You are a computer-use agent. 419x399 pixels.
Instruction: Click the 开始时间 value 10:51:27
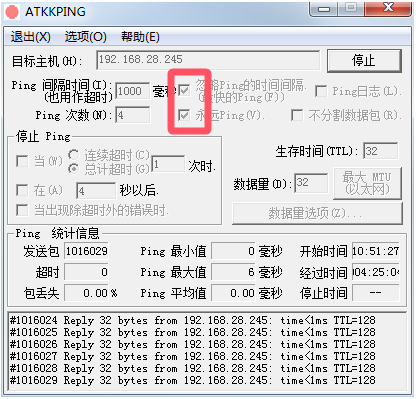pyautogui.click(x=376, y=251)
